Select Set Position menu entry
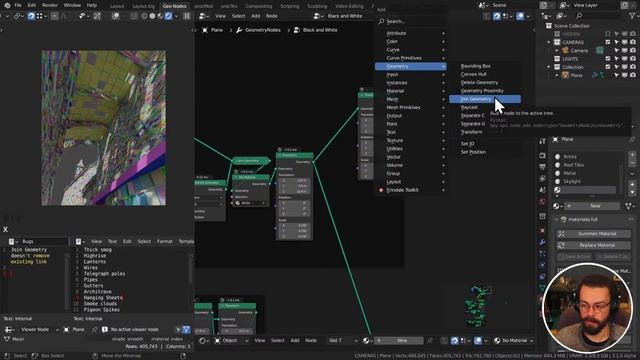Image resolution: width=640 pixels, height=360 pixels. pyautogui.click(x=473, y=152)
